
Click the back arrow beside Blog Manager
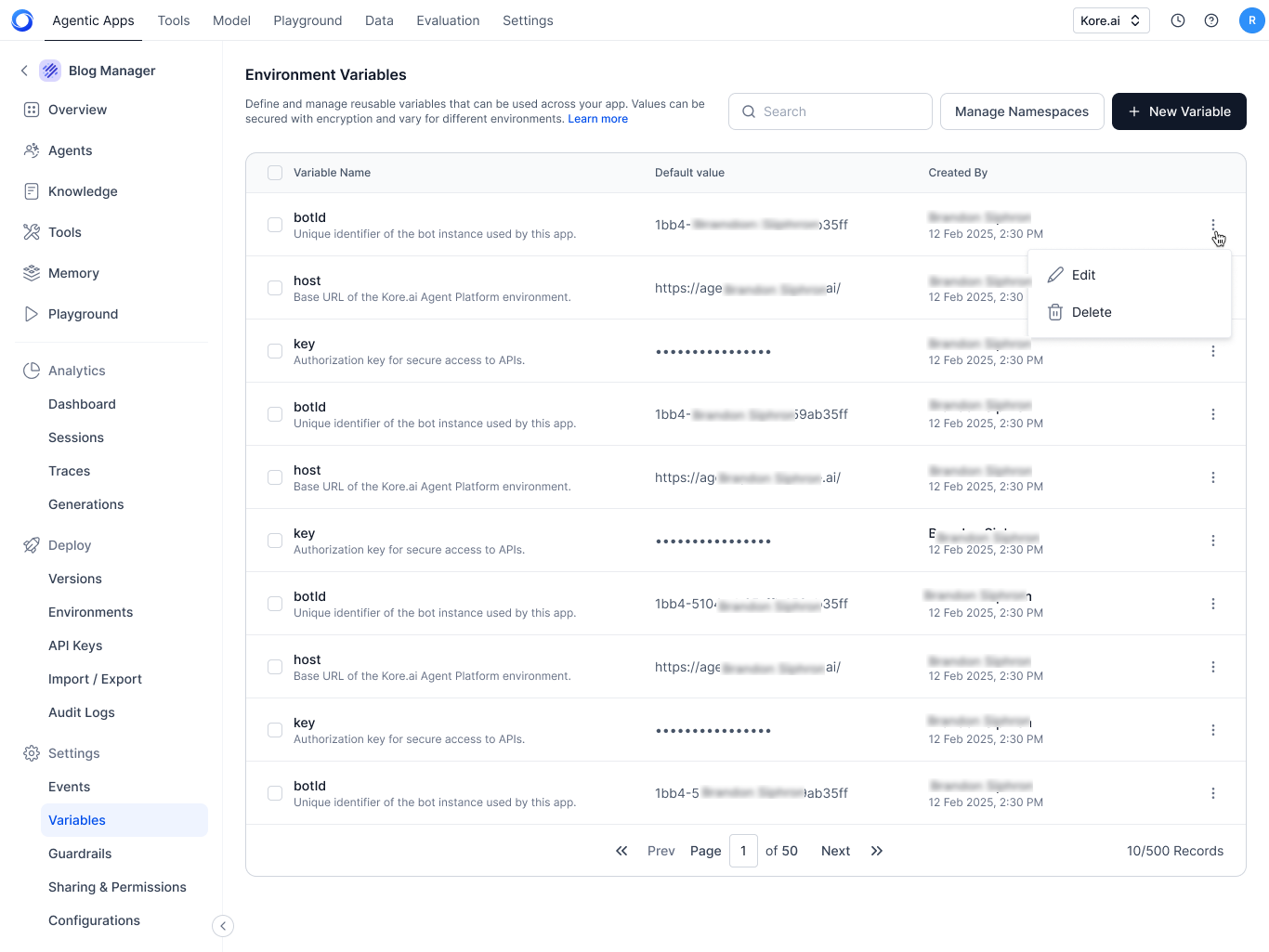click(x=24, y=71)
